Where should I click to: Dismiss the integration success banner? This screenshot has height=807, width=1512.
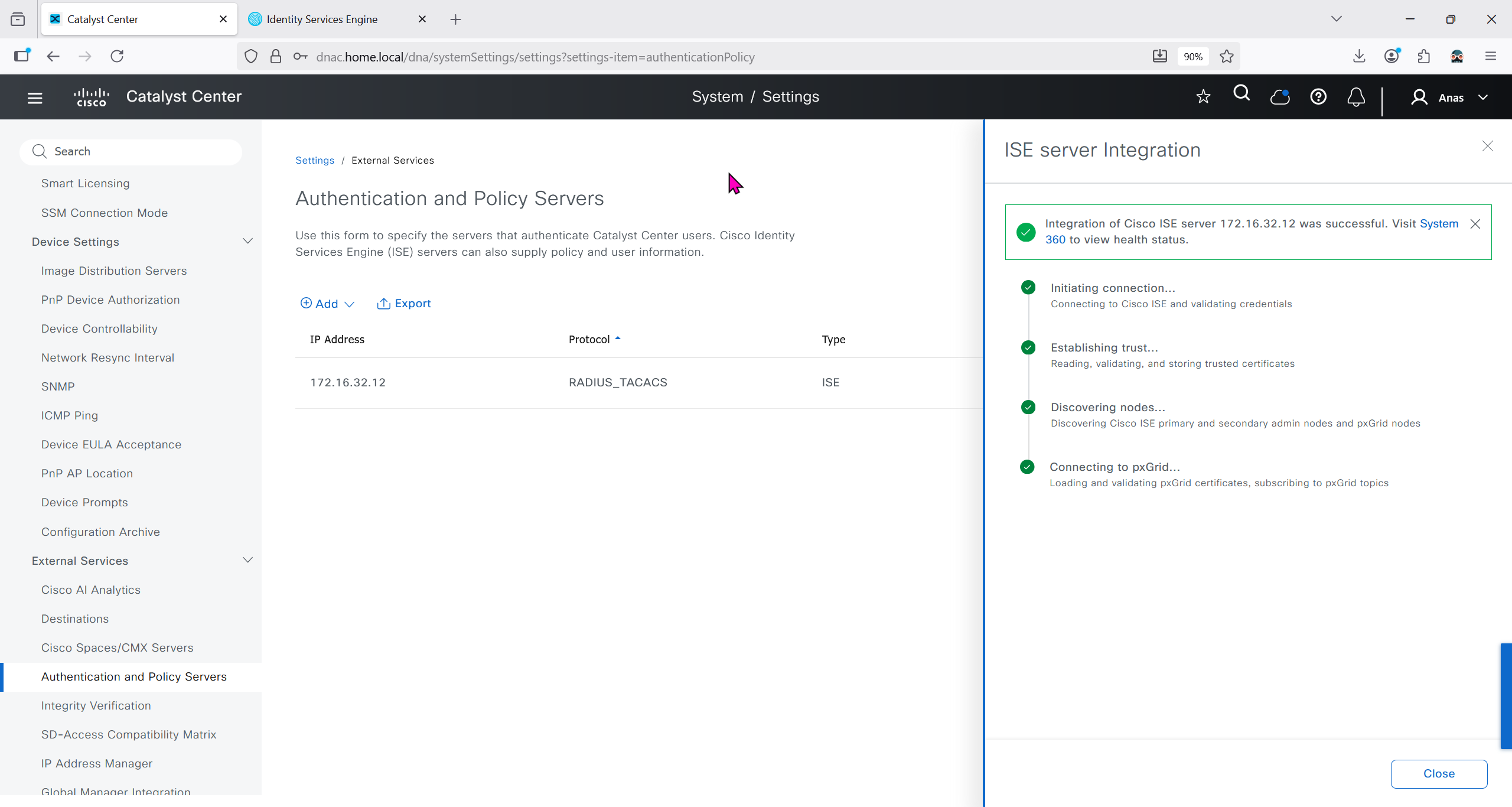coord(1475,224)
